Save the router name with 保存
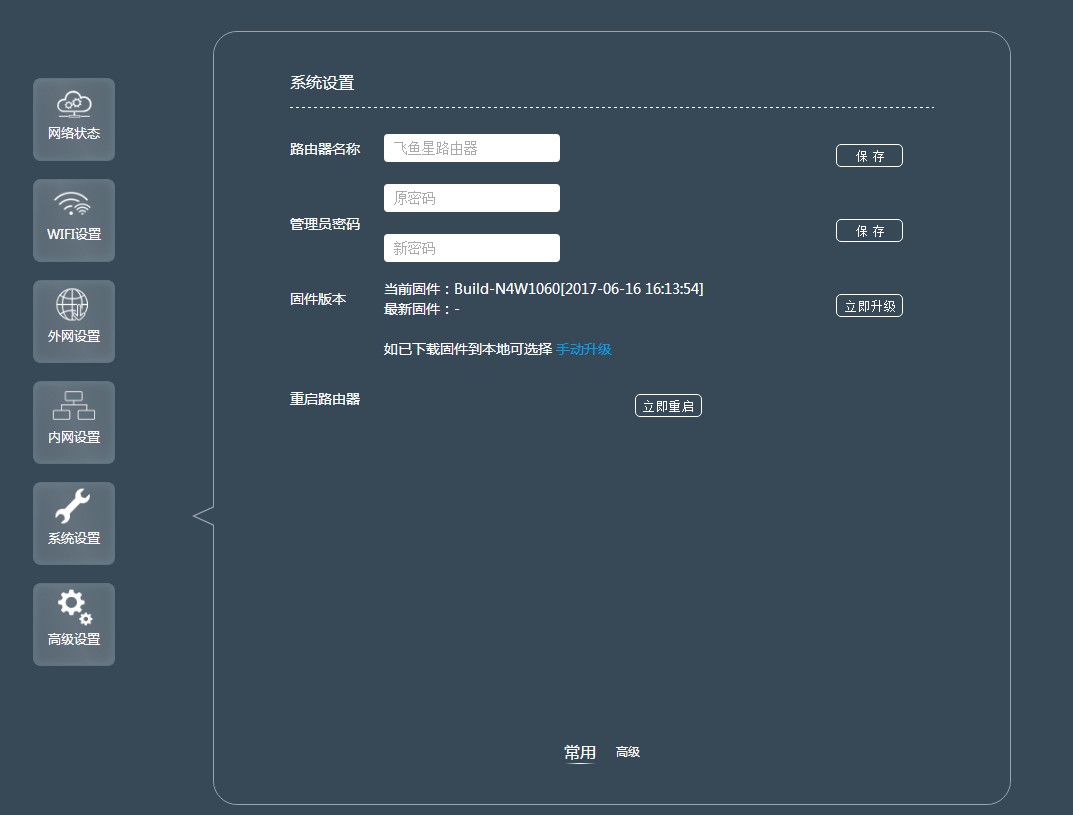Viewport: 1073px width, 815px height. [x=868, y=155]
